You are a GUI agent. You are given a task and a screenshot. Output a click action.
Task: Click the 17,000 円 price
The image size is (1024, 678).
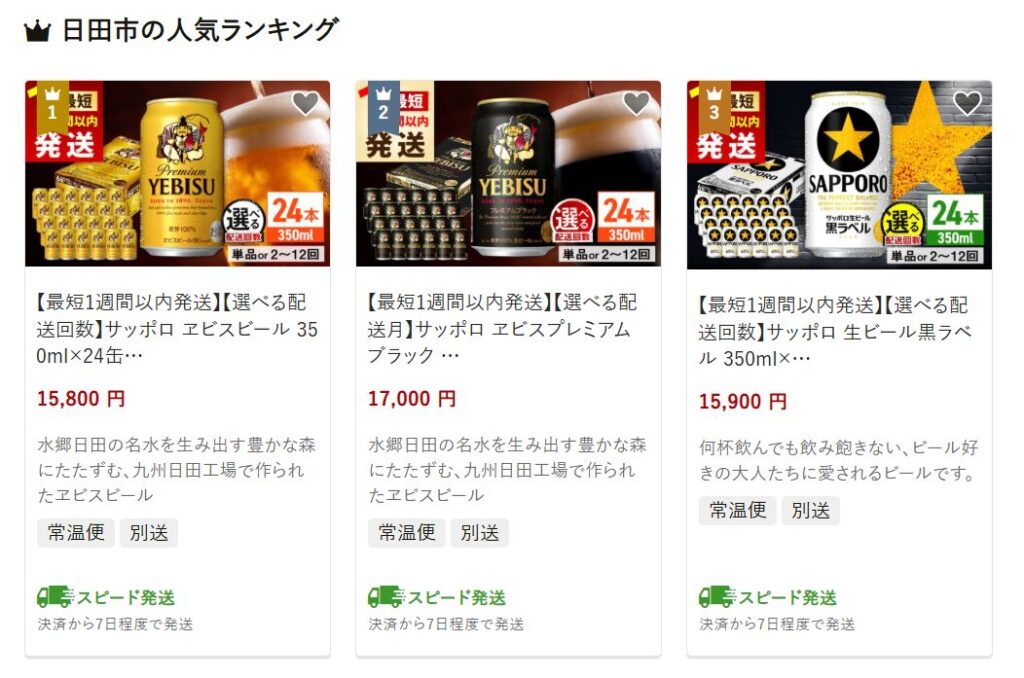click(412, 398)
